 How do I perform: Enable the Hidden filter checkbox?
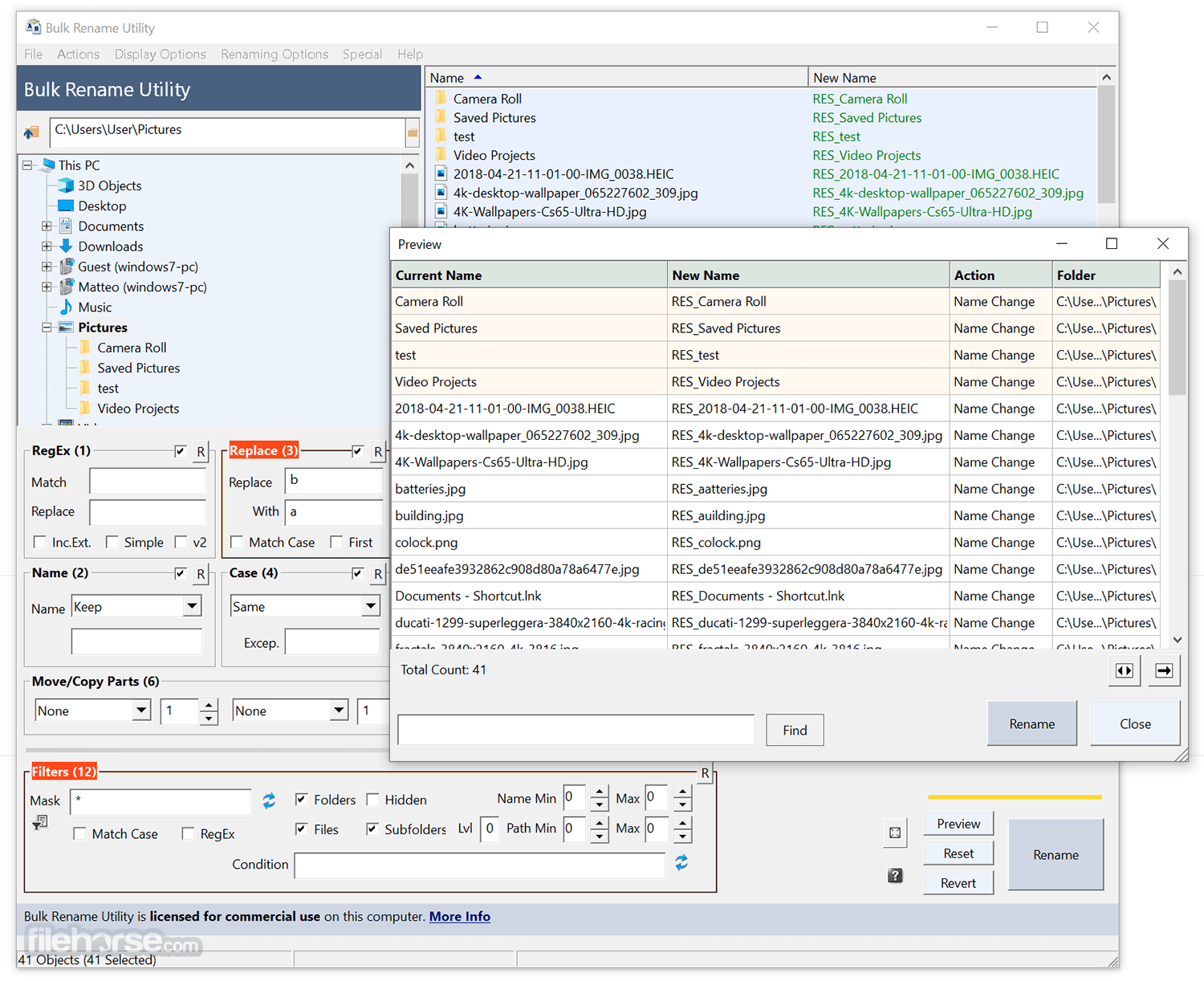pyautogui.click(x=372, y=799)
